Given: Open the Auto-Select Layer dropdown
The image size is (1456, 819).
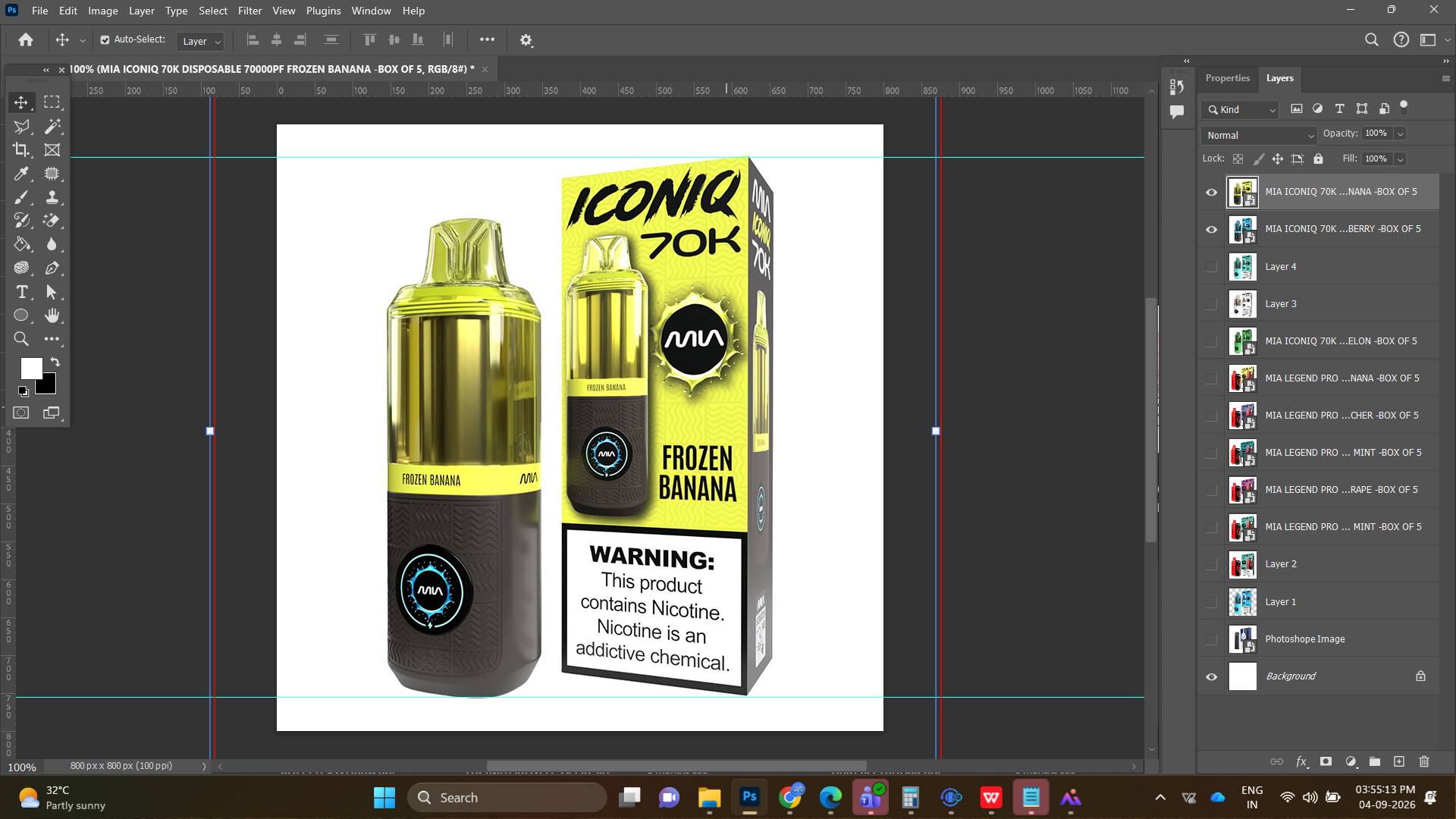Looking at the screenshot, I should (x=200, y=41).
